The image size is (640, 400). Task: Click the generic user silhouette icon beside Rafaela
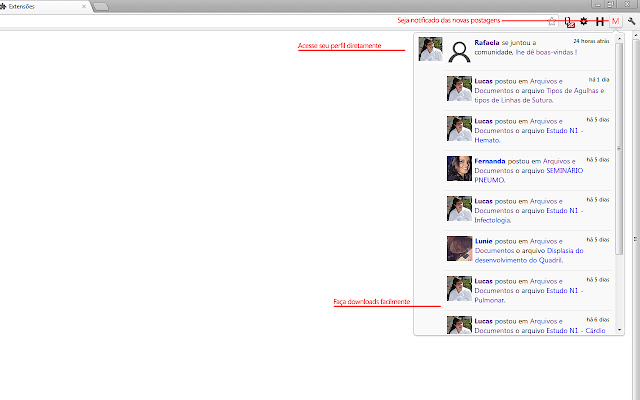click(459, 51)
